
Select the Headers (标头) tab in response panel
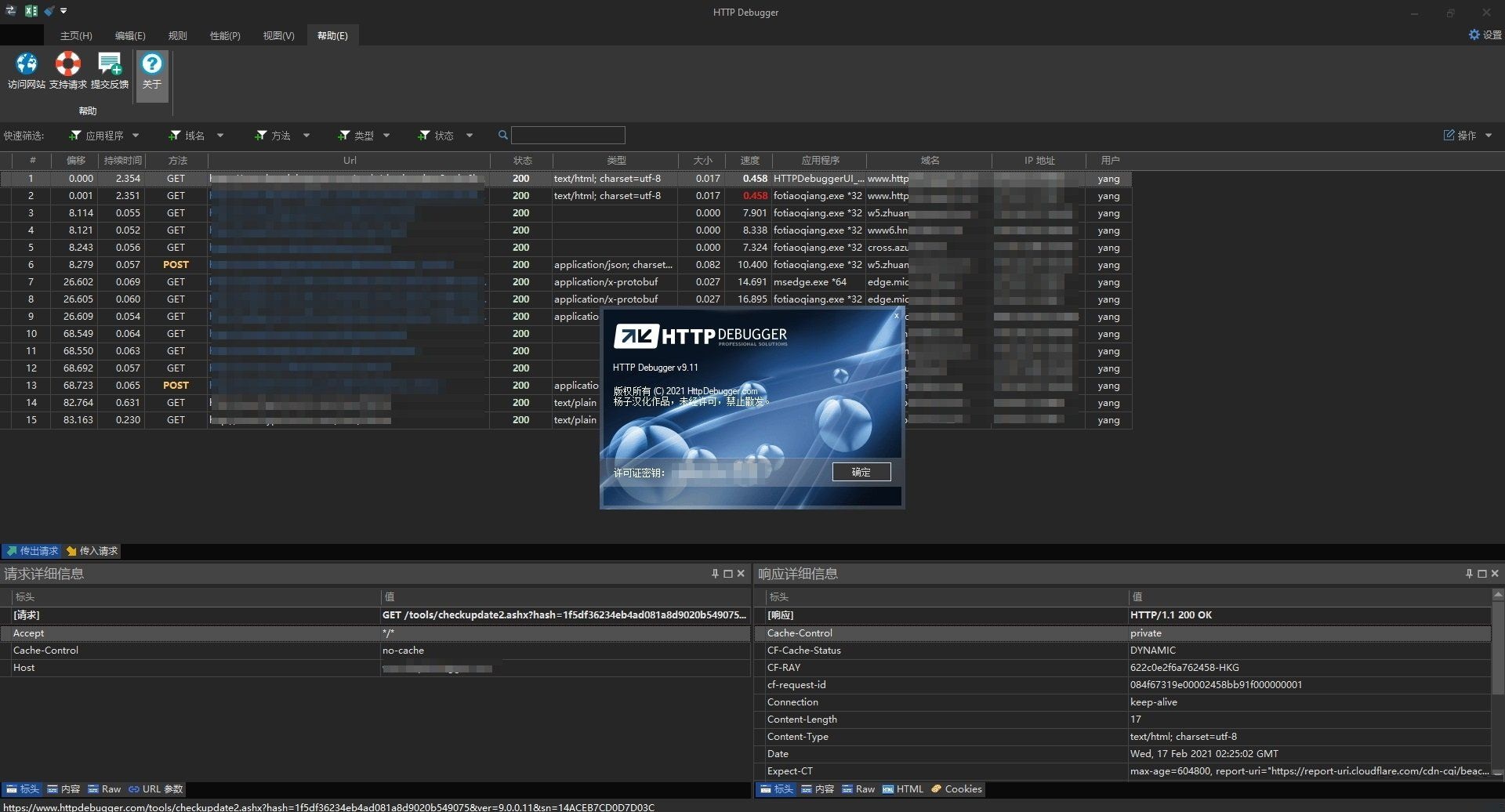(776, 789)
